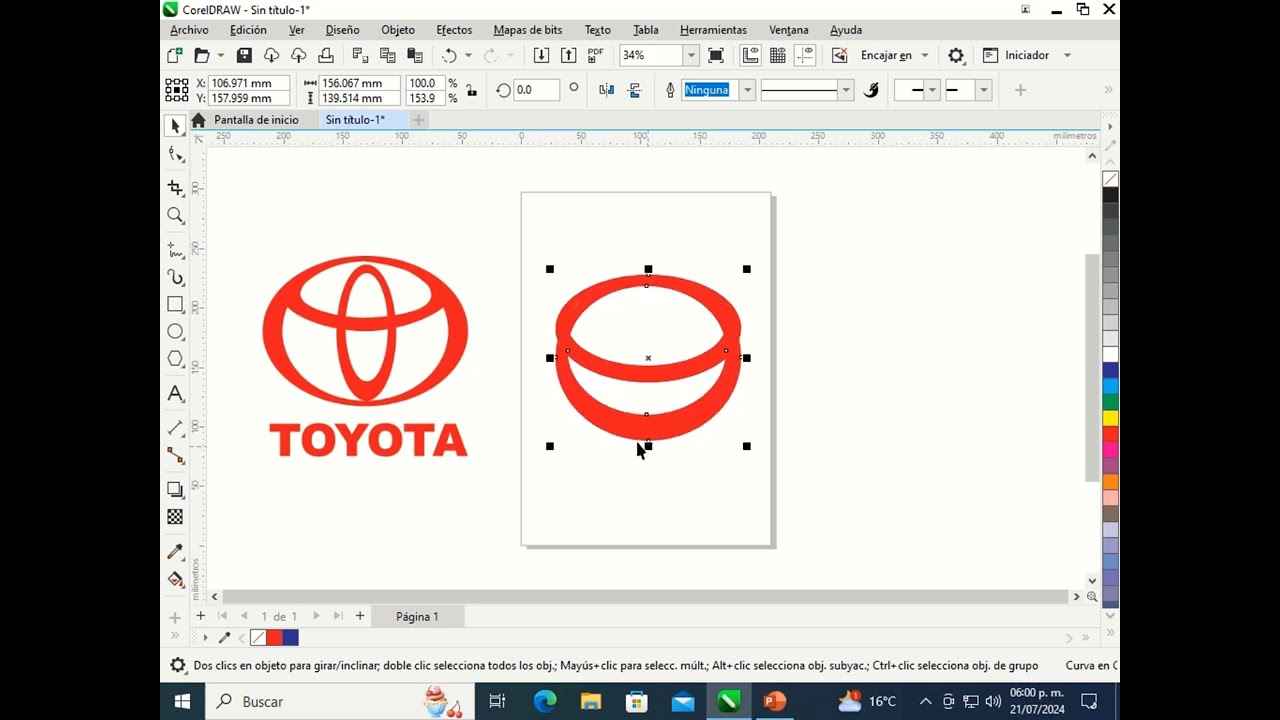Select the Connector tool
This screenshot has height=720, width=1280.
pos(176,456)
